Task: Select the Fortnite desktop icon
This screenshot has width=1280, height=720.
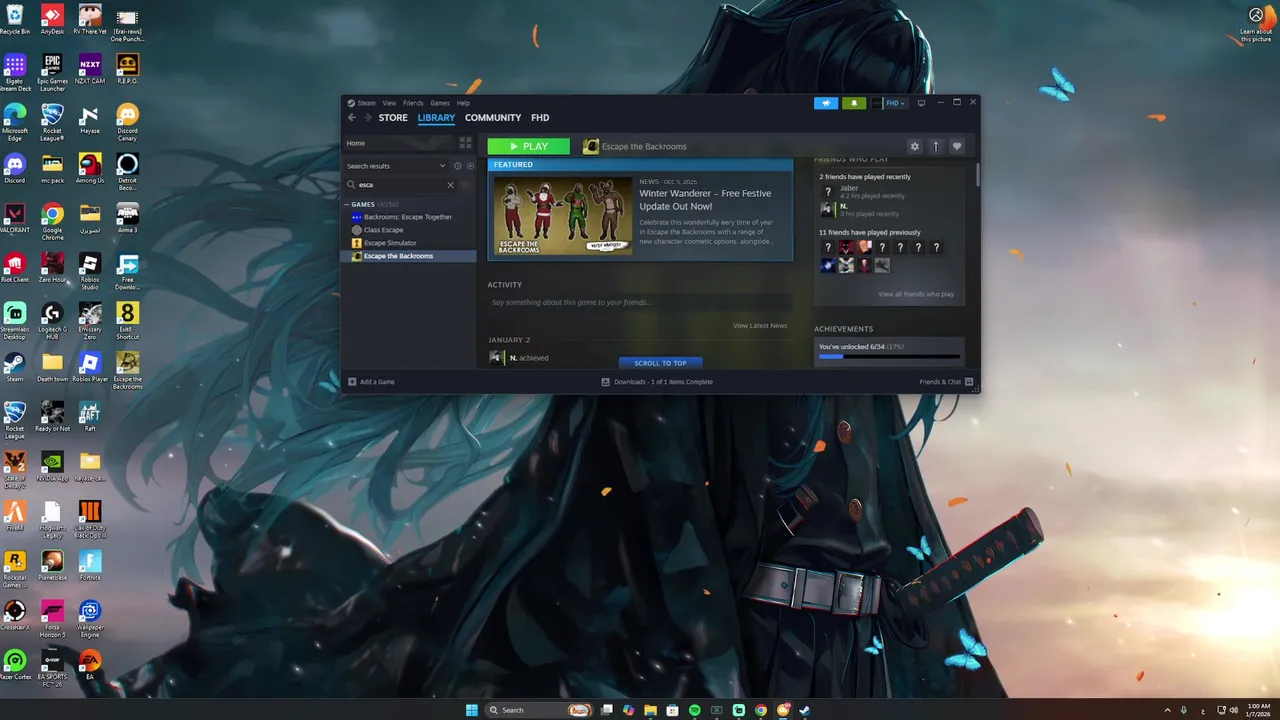Action: (x=90, y=565)
